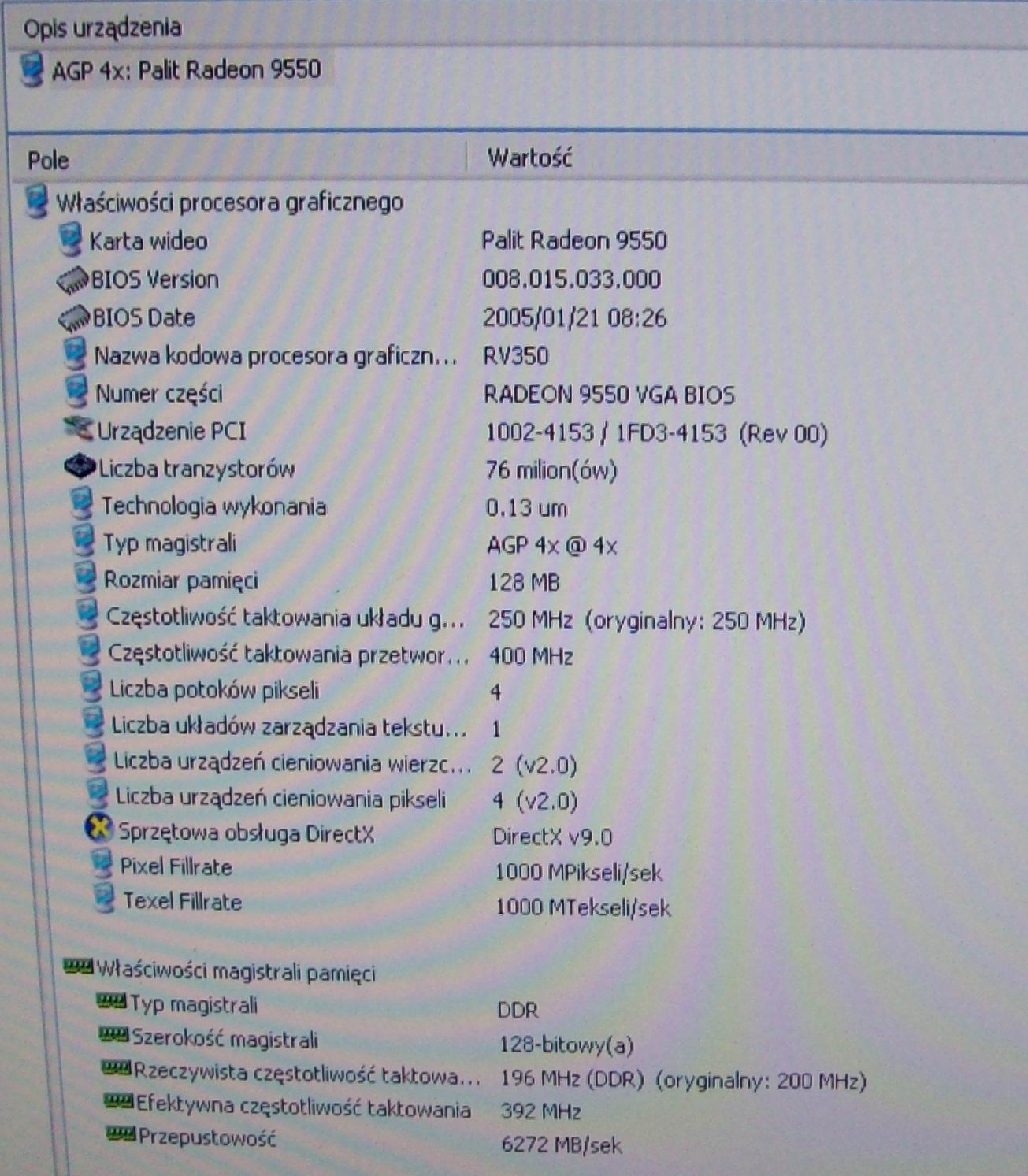Click the icon beside 'Technologia wykonania'
This screenshot has height=1176, width=1028.
coord(82,504)
